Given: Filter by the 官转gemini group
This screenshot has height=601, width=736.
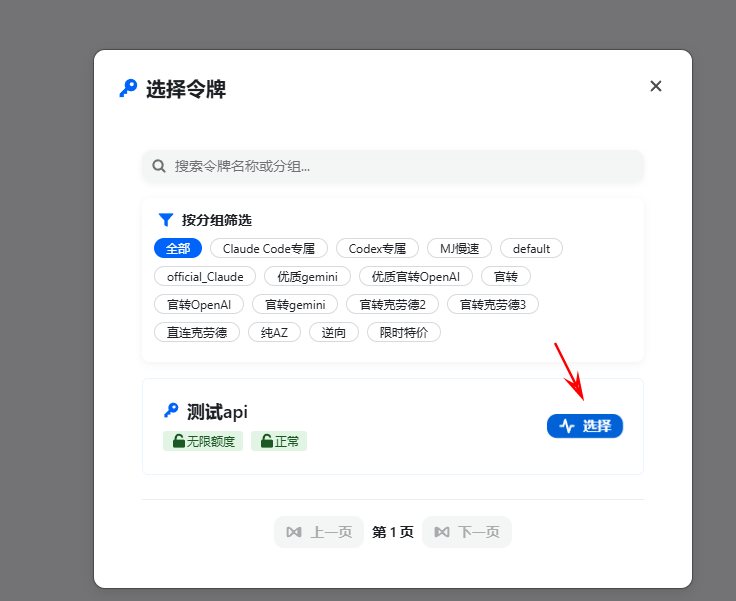Looking at the screenshot, I should pos(295,305).
